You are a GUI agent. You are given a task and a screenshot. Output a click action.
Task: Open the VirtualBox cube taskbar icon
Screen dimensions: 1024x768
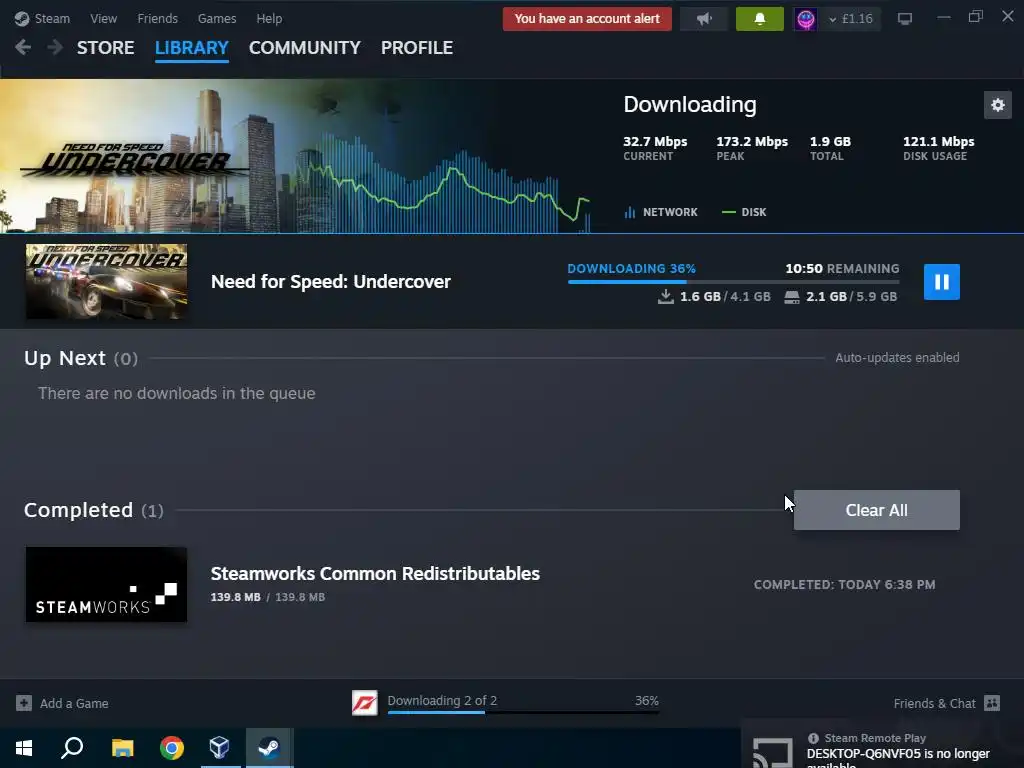(x=219, y=748)
